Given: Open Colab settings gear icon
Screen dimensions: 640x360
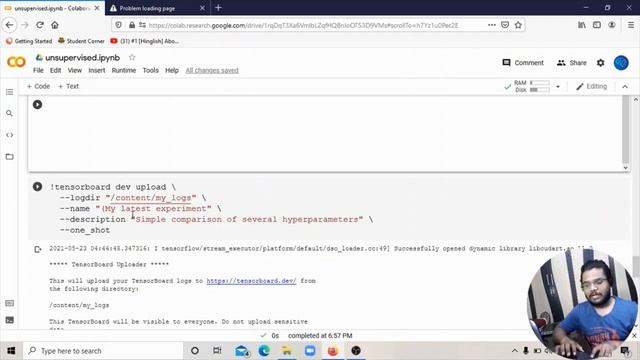Looking at the screenshot, I should [600, 63].
